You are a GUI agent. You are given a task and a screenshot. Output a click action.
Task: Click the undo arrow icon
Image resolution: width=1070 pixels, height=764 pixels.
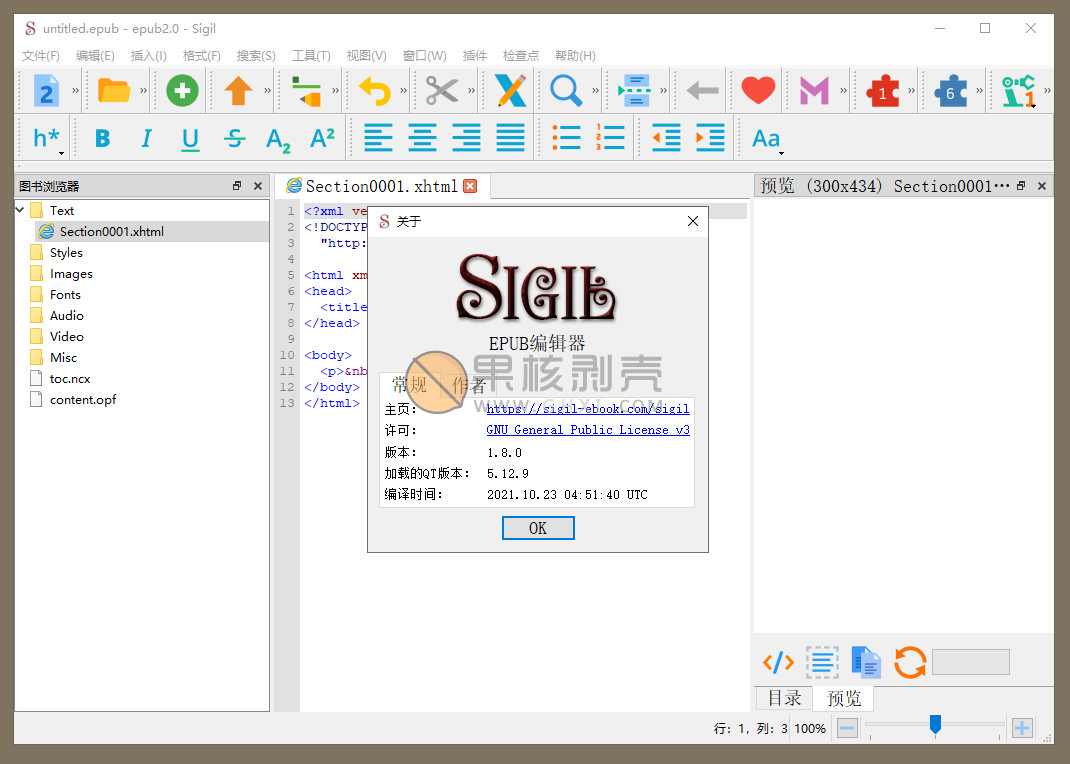pyautogui.click(x=375, y=90)
